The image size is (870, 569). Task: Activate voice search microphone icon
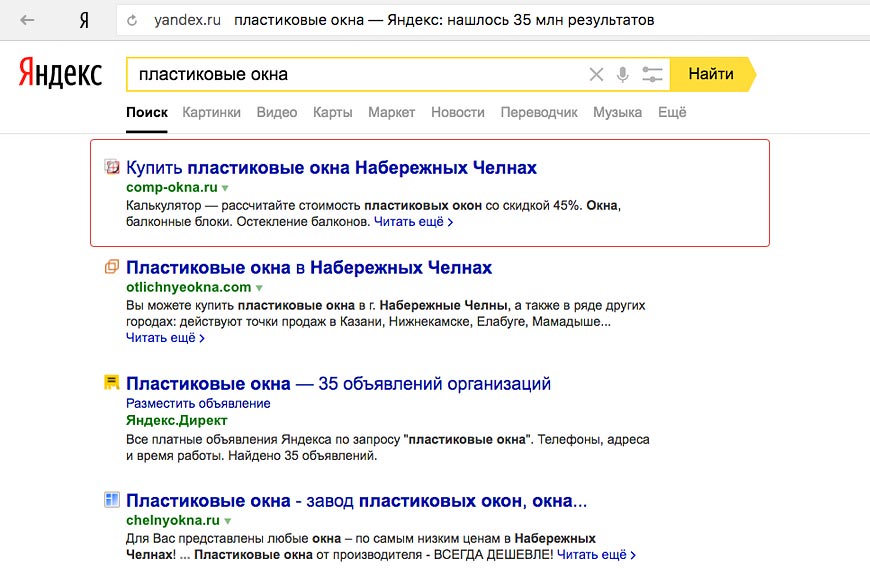623,74
